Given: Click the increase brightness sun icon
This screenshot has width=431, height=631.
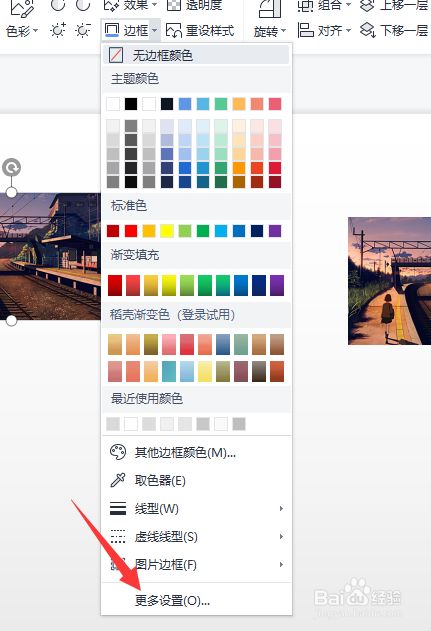Looking at the screenshot, I should pyautogui.click(x=58, y=31).
